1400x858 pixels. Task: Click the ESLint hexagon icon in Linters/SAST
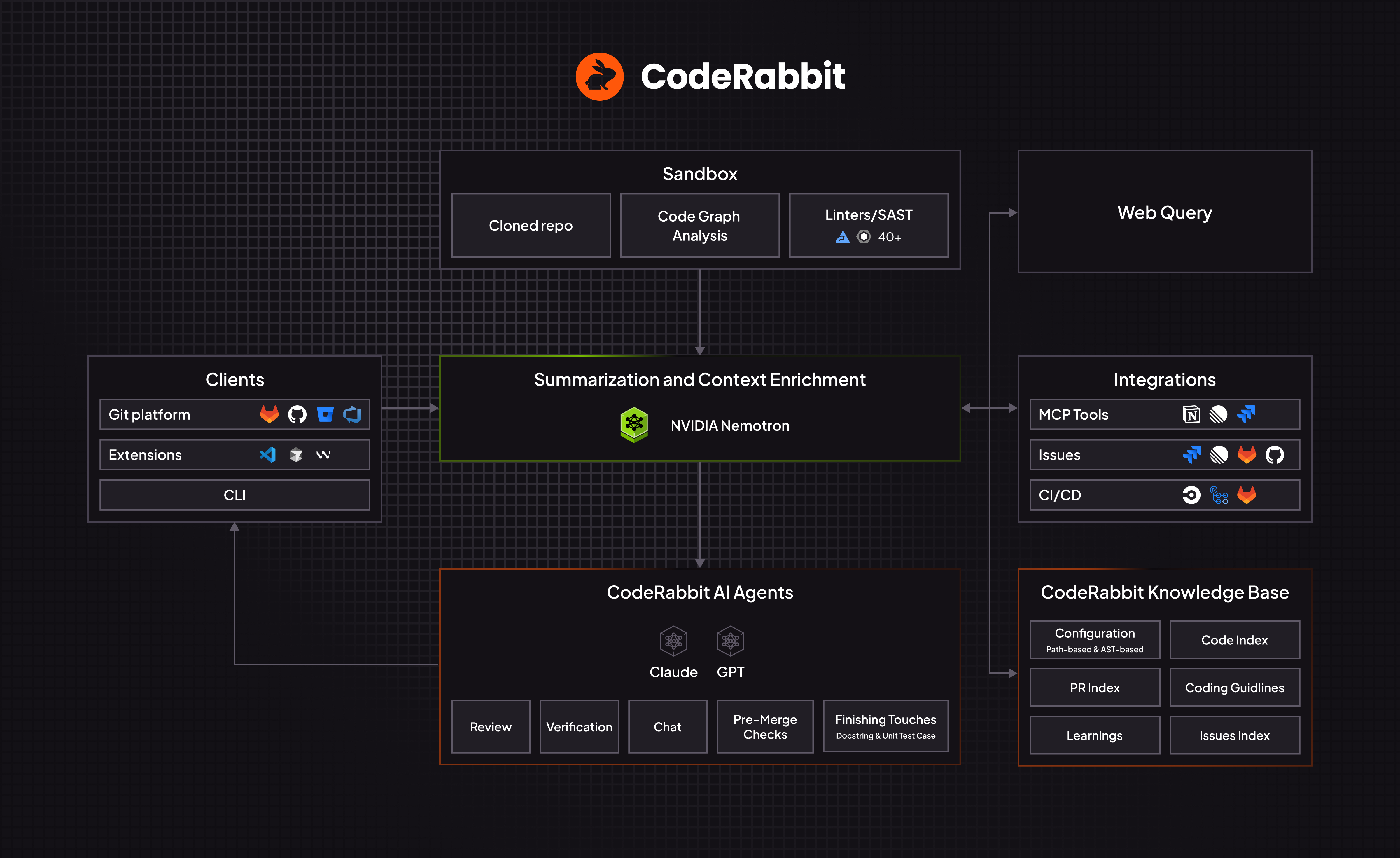coord(864,237)
